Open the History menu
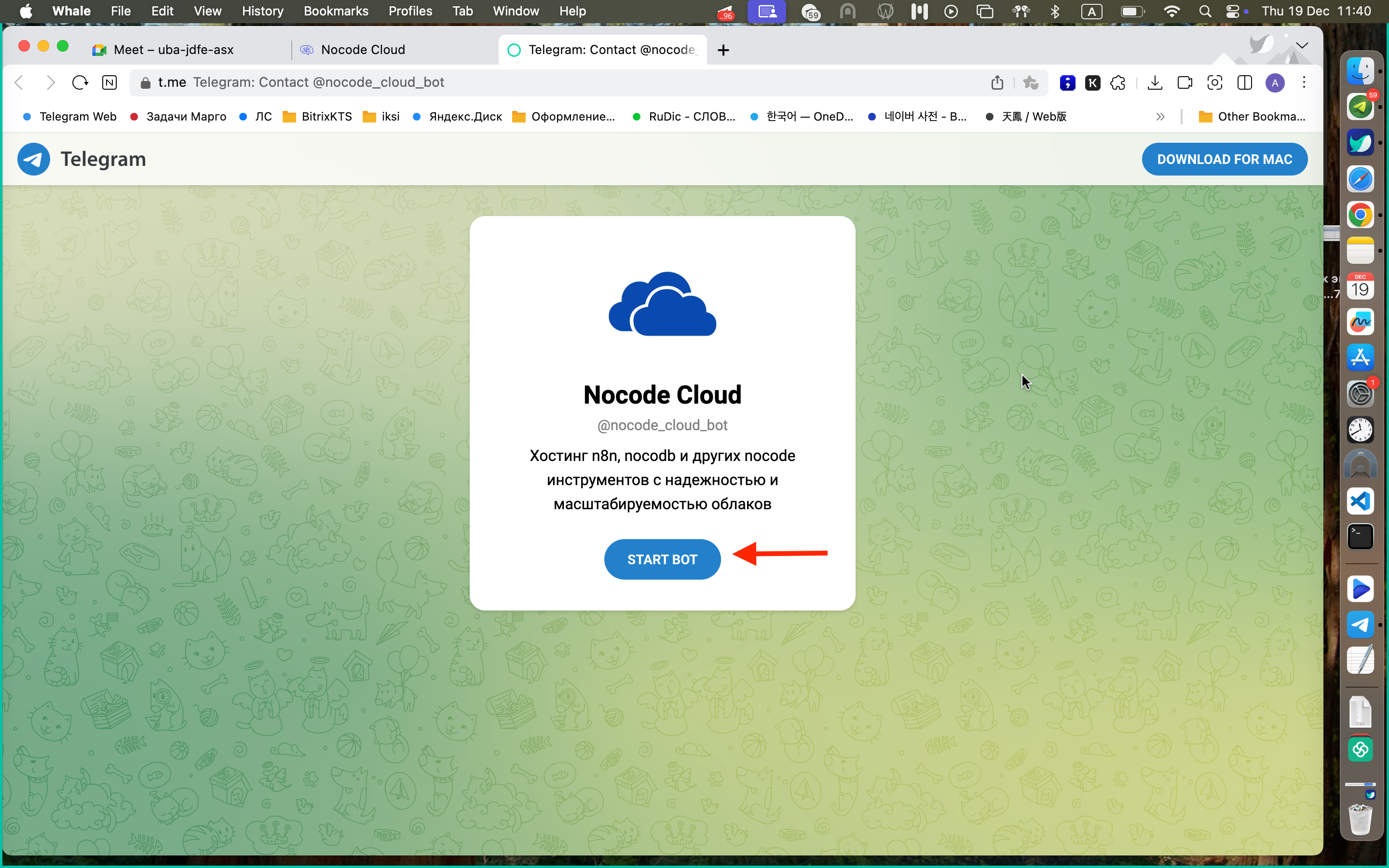This screenshot has width=1389, height=868. [262, 11]
